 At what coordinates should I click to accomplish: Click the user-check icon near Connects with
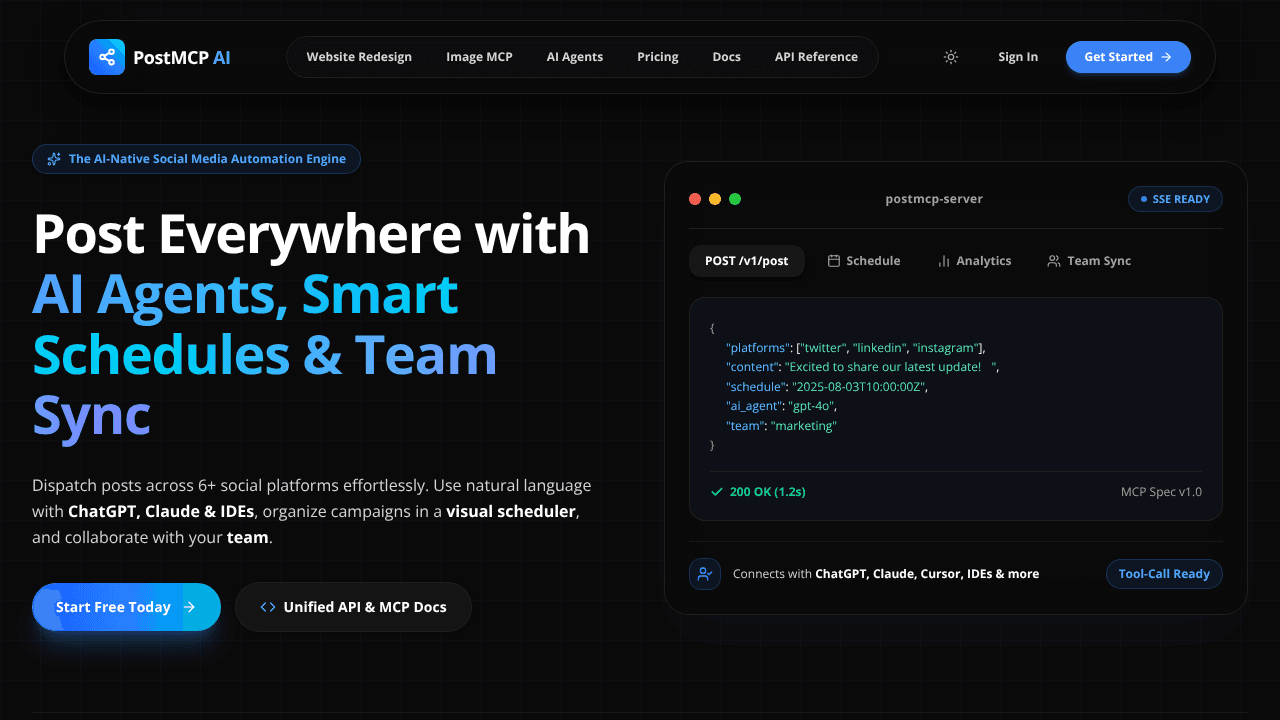[x=705, y=574]
